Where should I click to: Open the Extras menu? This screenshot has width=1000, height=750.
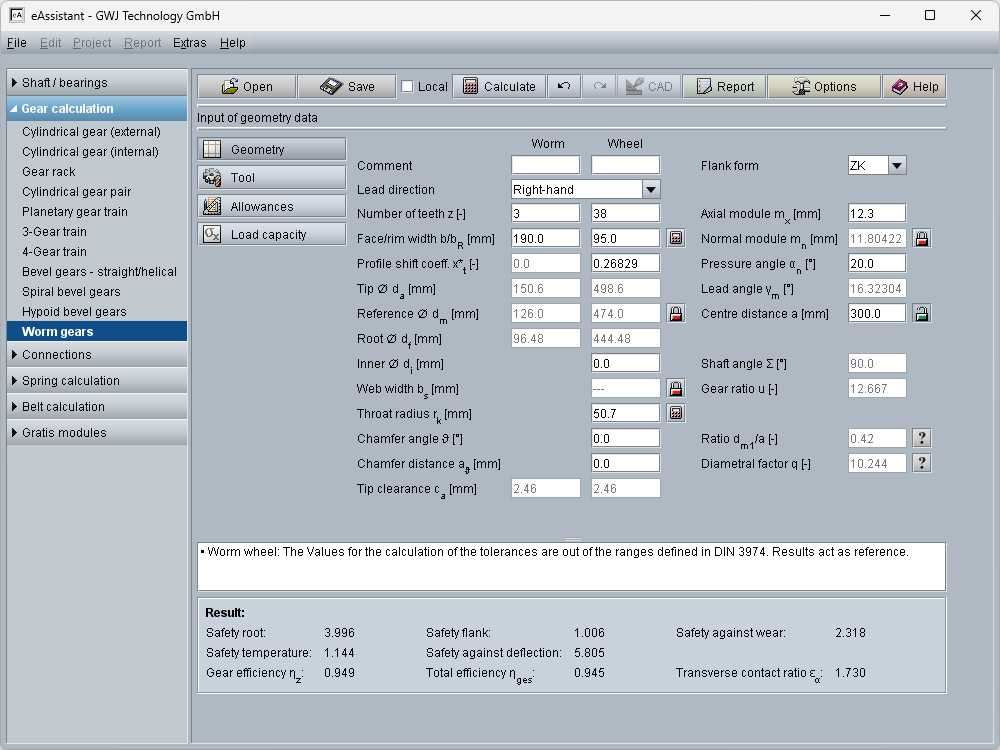[189, 43]
